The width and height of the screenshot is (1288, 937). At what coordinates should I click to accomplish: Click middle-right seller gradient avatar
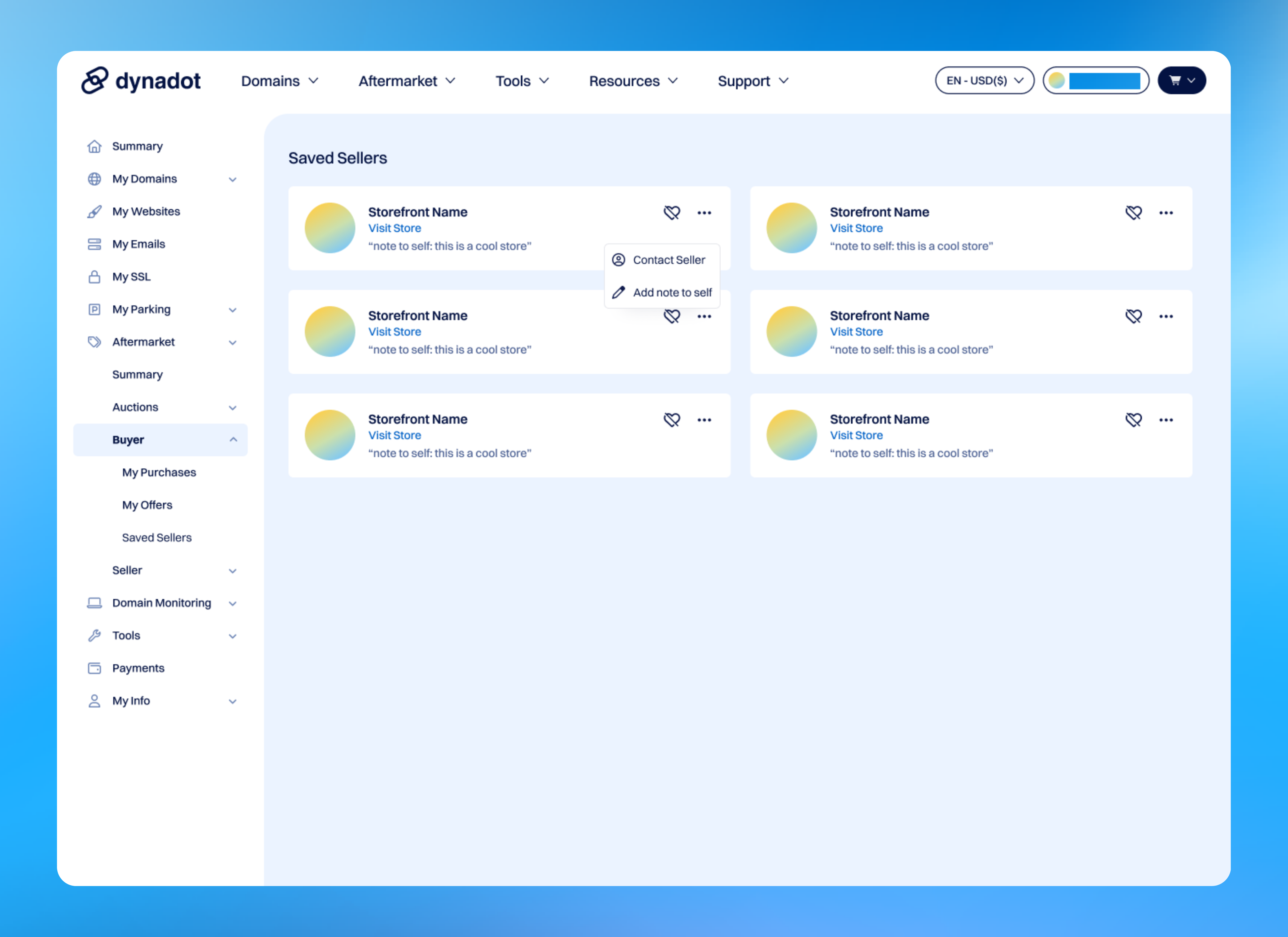pyautogui.click(x=792, y=332)
